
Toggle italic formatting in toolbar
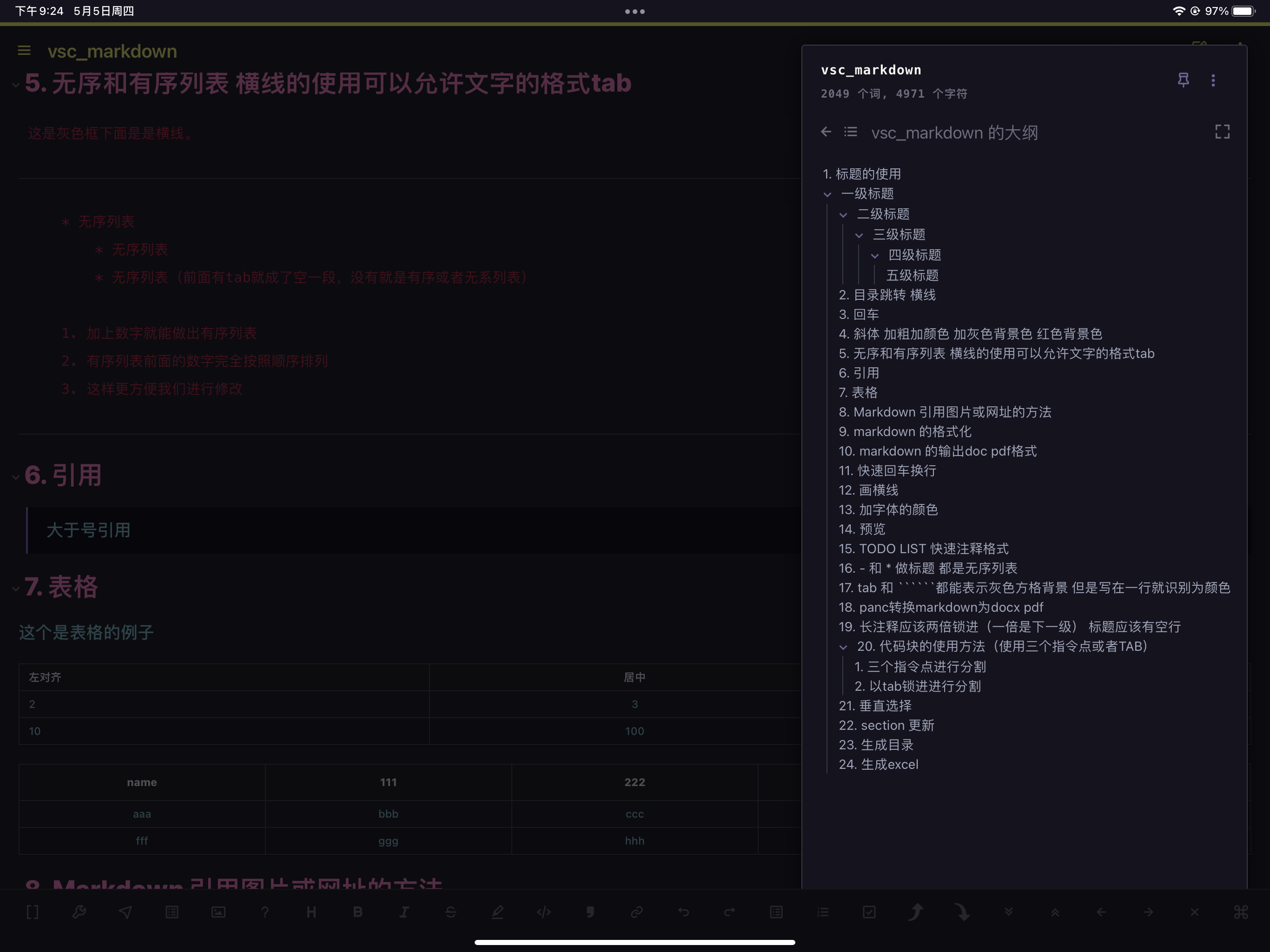(x=404, y=912)
